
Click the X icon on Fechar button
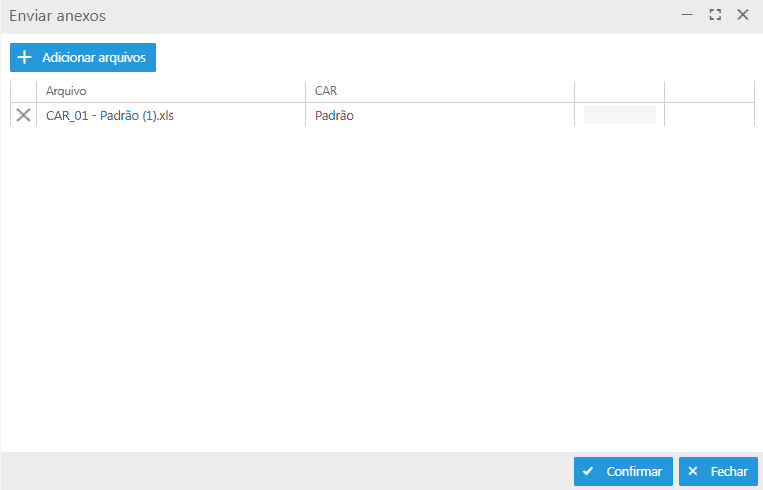(693, 471)
